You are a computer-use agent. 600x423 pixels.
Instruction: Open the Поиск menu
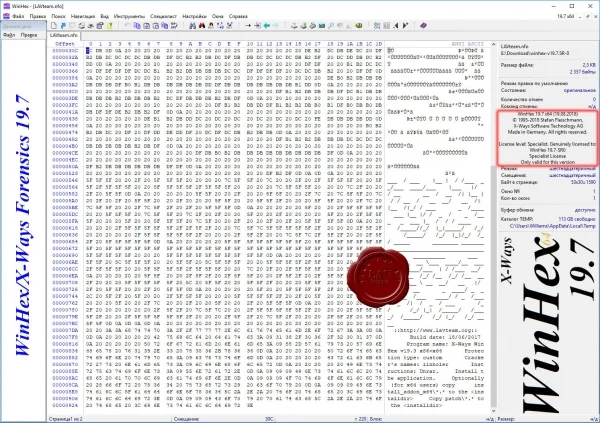click(x=58, y=16)
